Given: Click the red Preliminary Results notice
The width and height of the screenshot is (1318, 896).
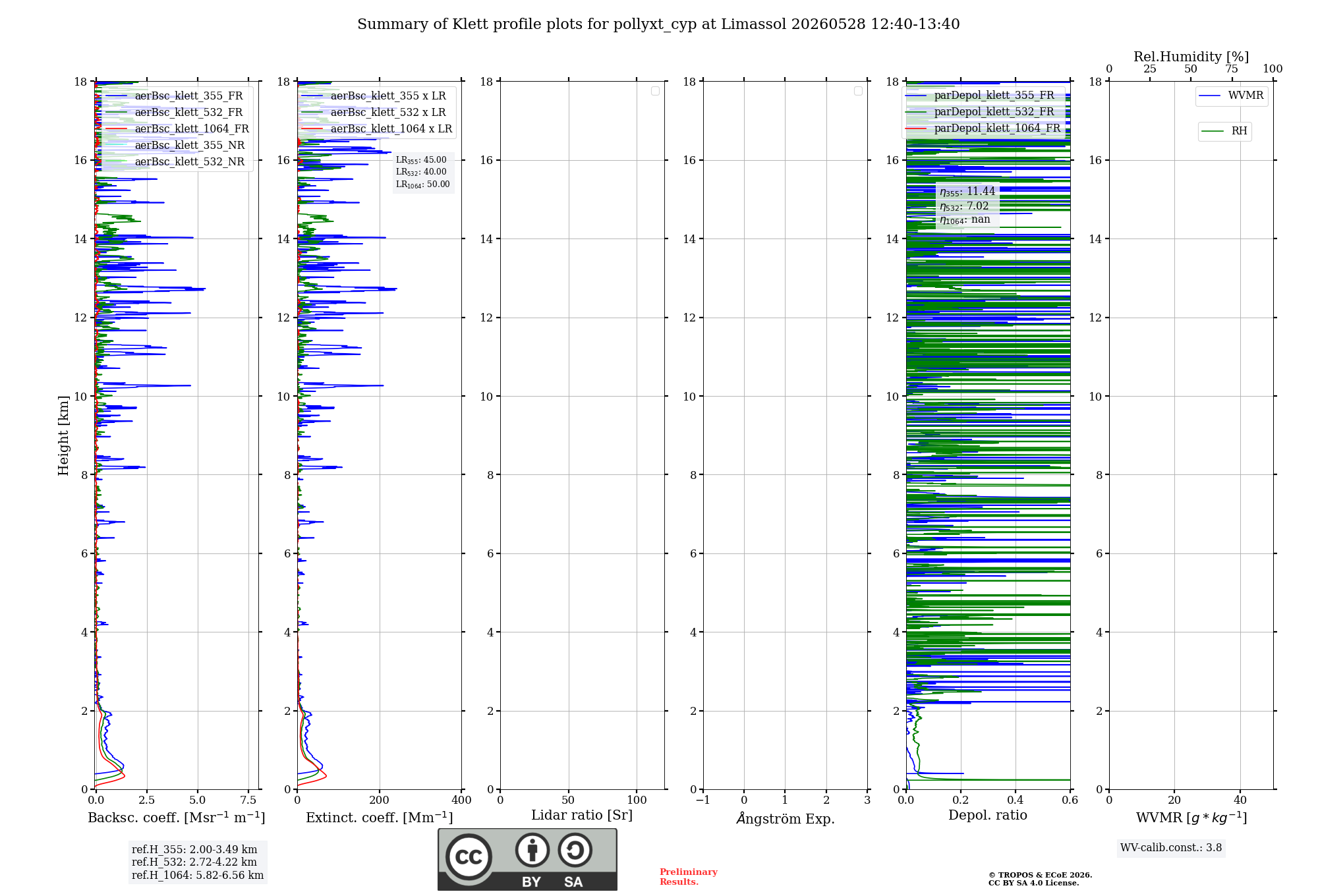Looking at the screenshot, I should click(x=689, y=877).
